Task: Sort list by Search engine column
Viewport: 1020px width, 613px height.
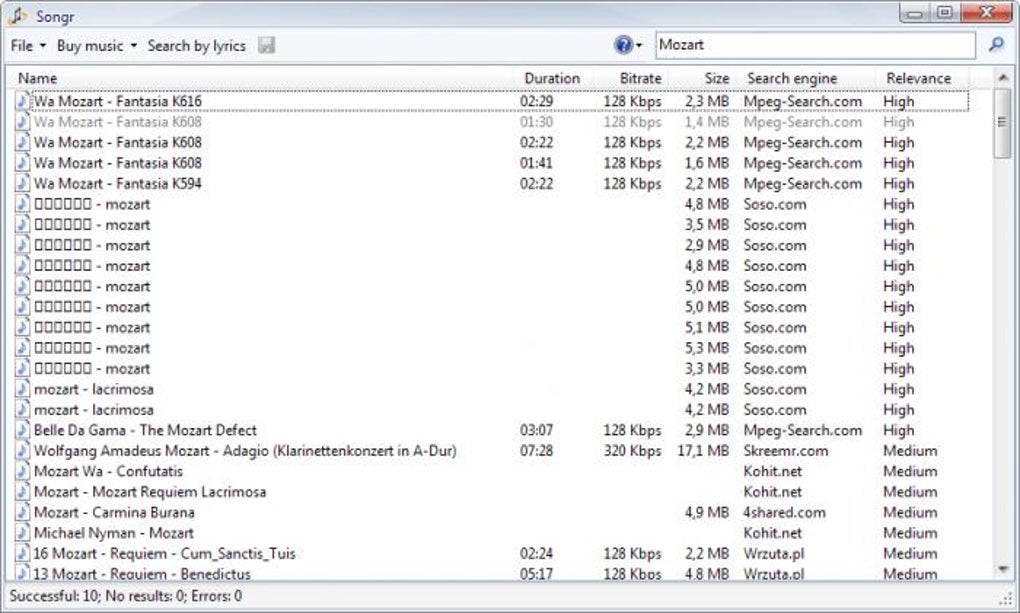Action: pos(792,78)
